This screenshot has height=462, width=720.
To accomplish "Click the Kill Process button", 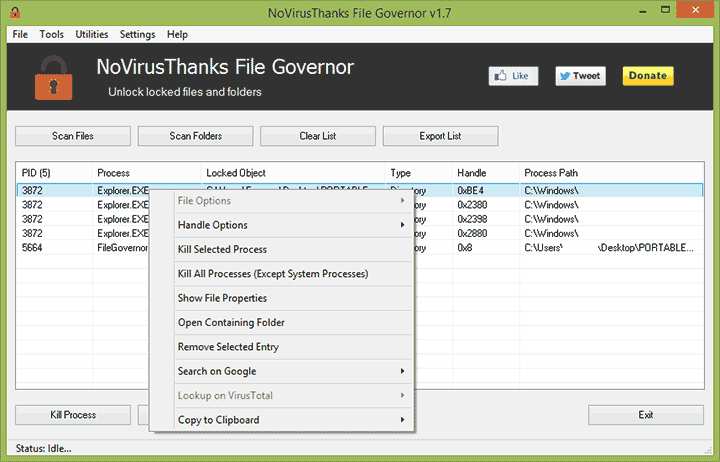I will click(73, 415).
